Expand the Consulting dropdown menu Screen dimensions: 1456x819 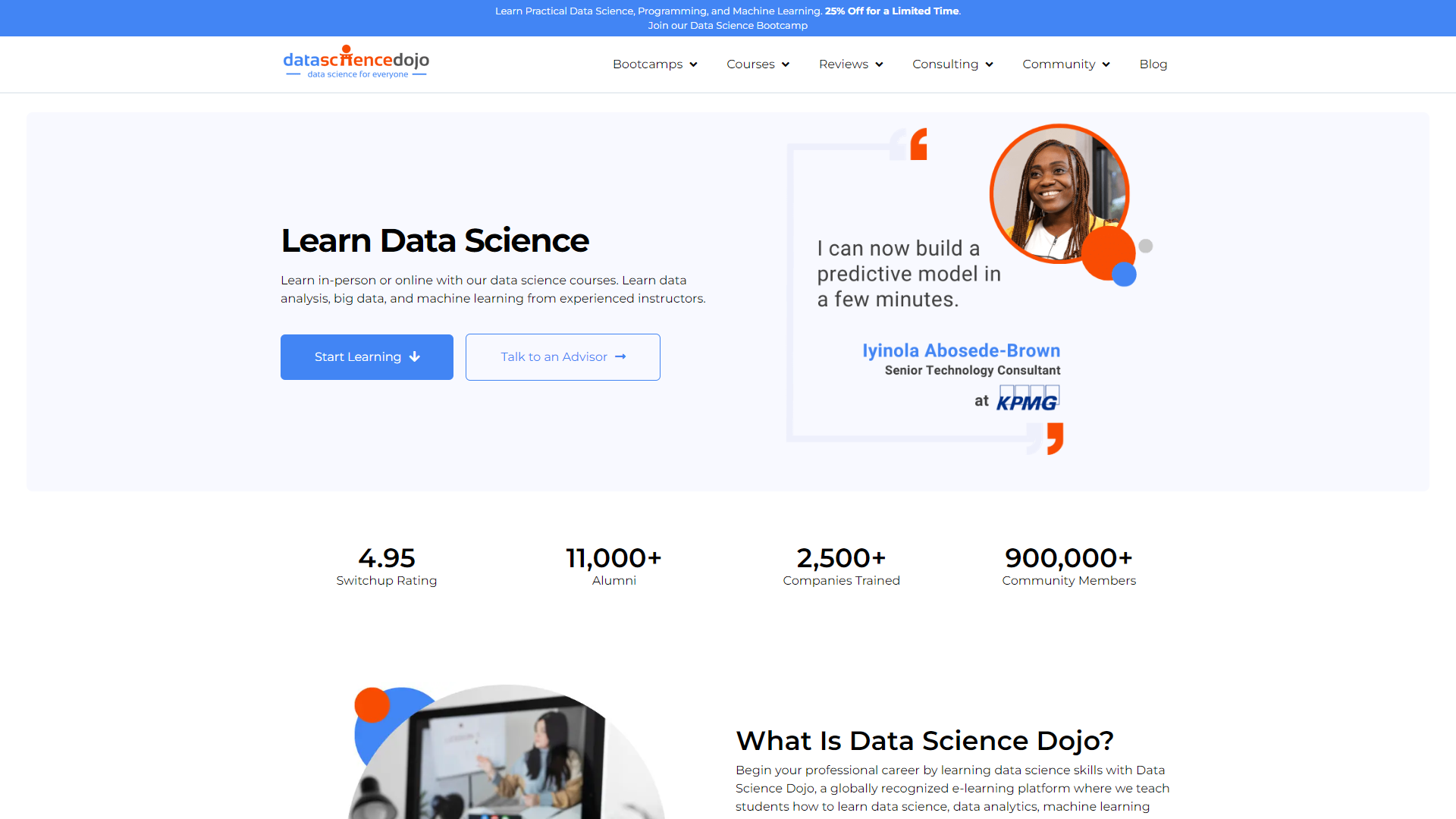point(951,64)
